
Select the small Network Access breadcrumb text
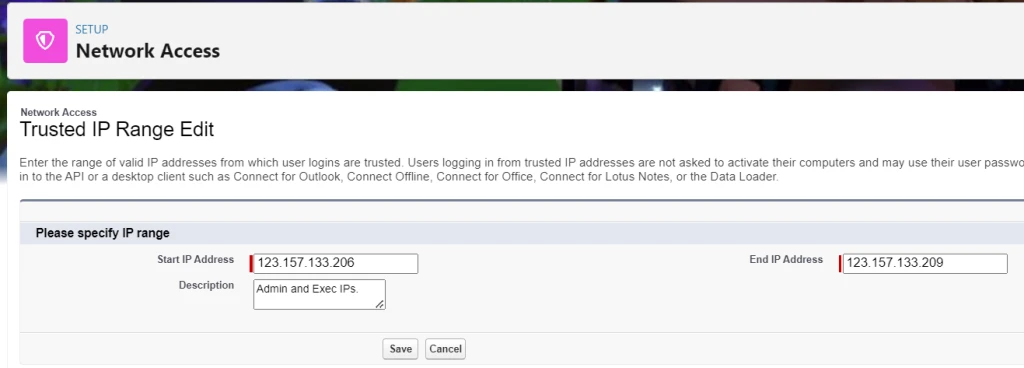tap(59, 112)
